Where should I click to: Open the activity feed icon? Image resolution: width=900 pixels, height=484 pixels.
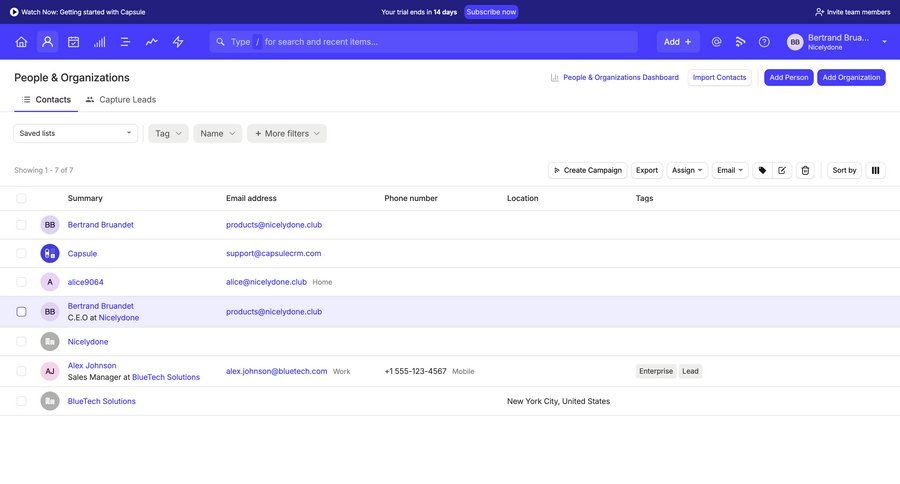740,42
